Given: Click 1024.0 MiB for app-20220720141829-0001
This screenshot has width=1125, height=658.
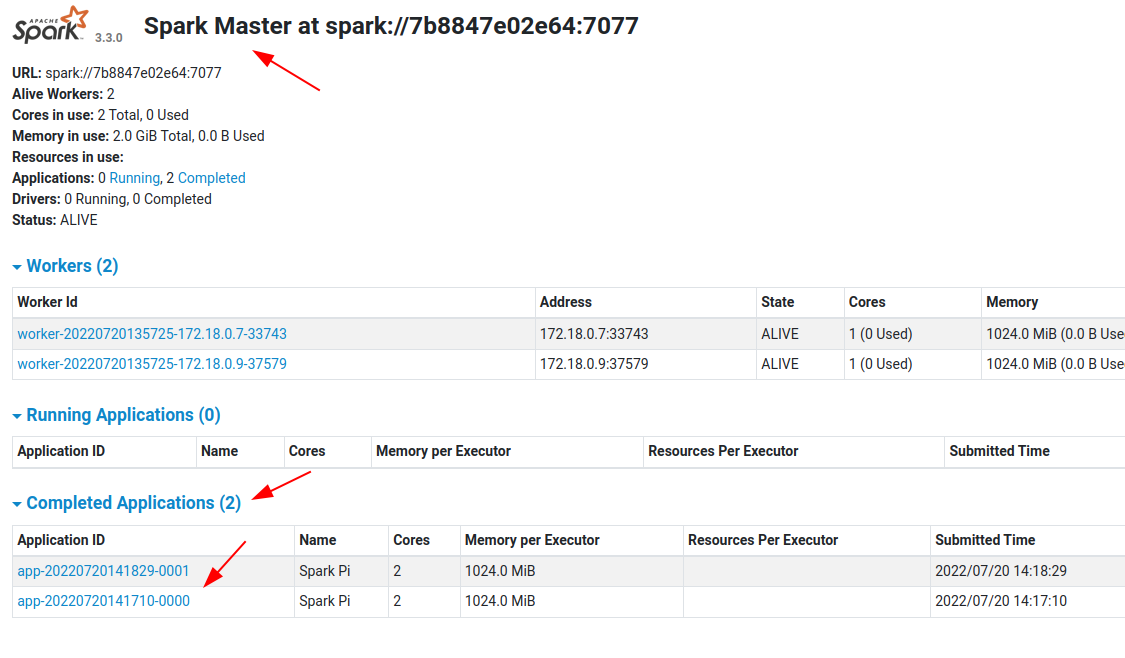Looking at the screenshot, I should (500, 571).
